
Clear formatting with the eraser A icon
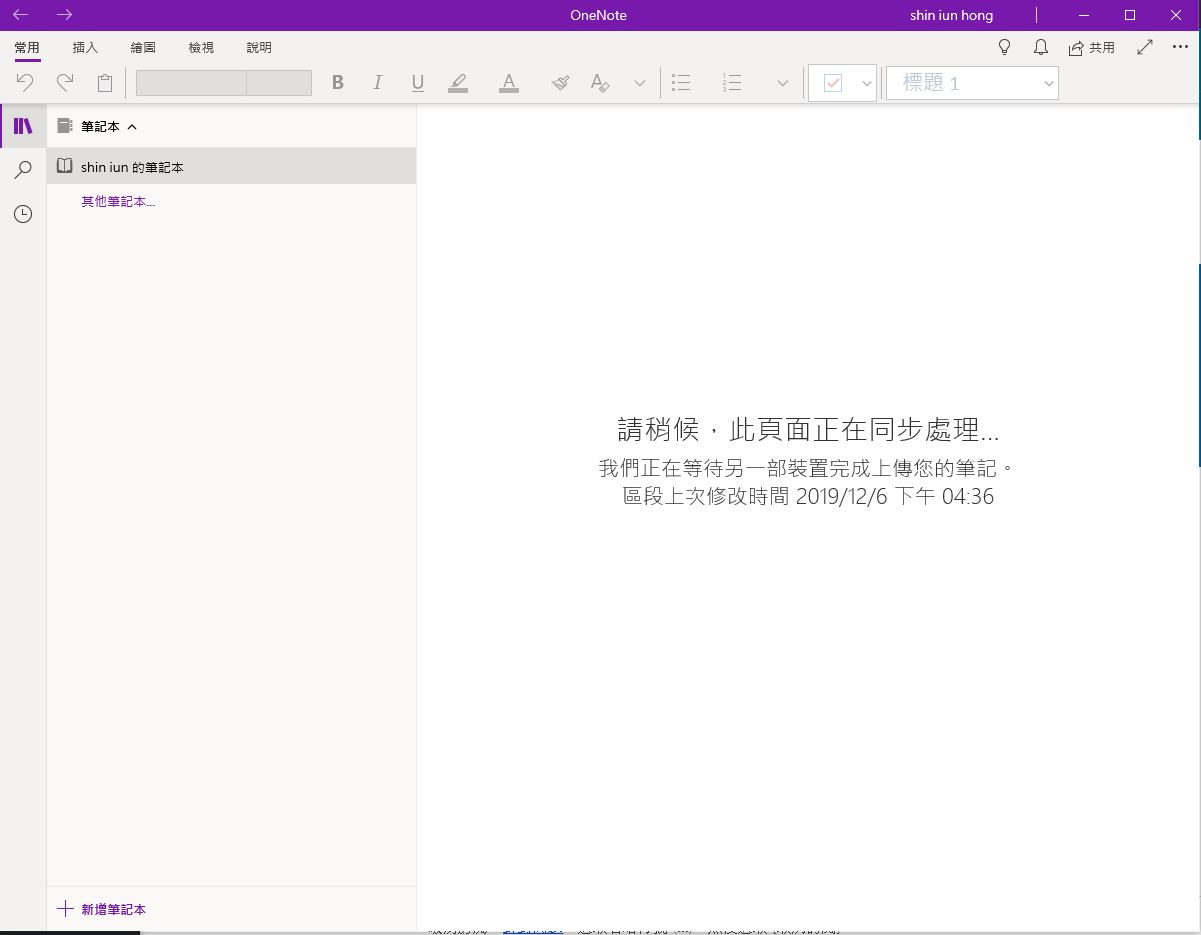(x=600, y=83)
